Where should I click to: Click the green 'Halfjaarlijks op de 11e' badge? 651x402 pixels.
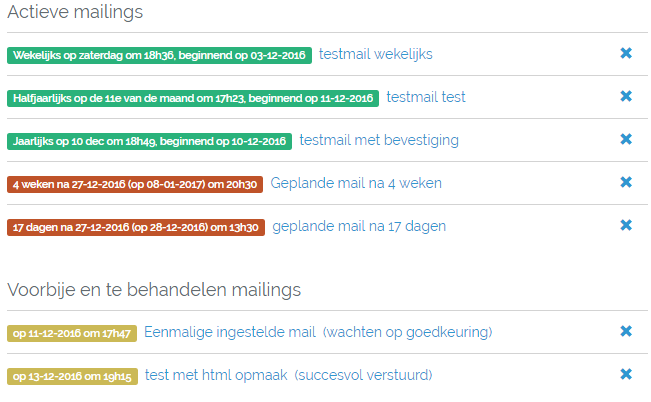[x=193, y=98]
